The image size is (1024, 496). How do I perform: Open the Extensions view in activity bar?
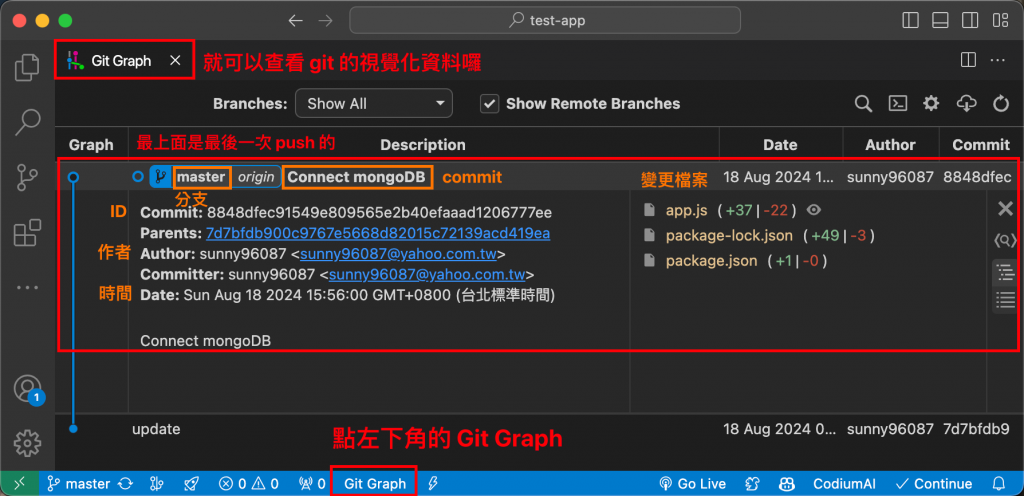click(27, 232)
